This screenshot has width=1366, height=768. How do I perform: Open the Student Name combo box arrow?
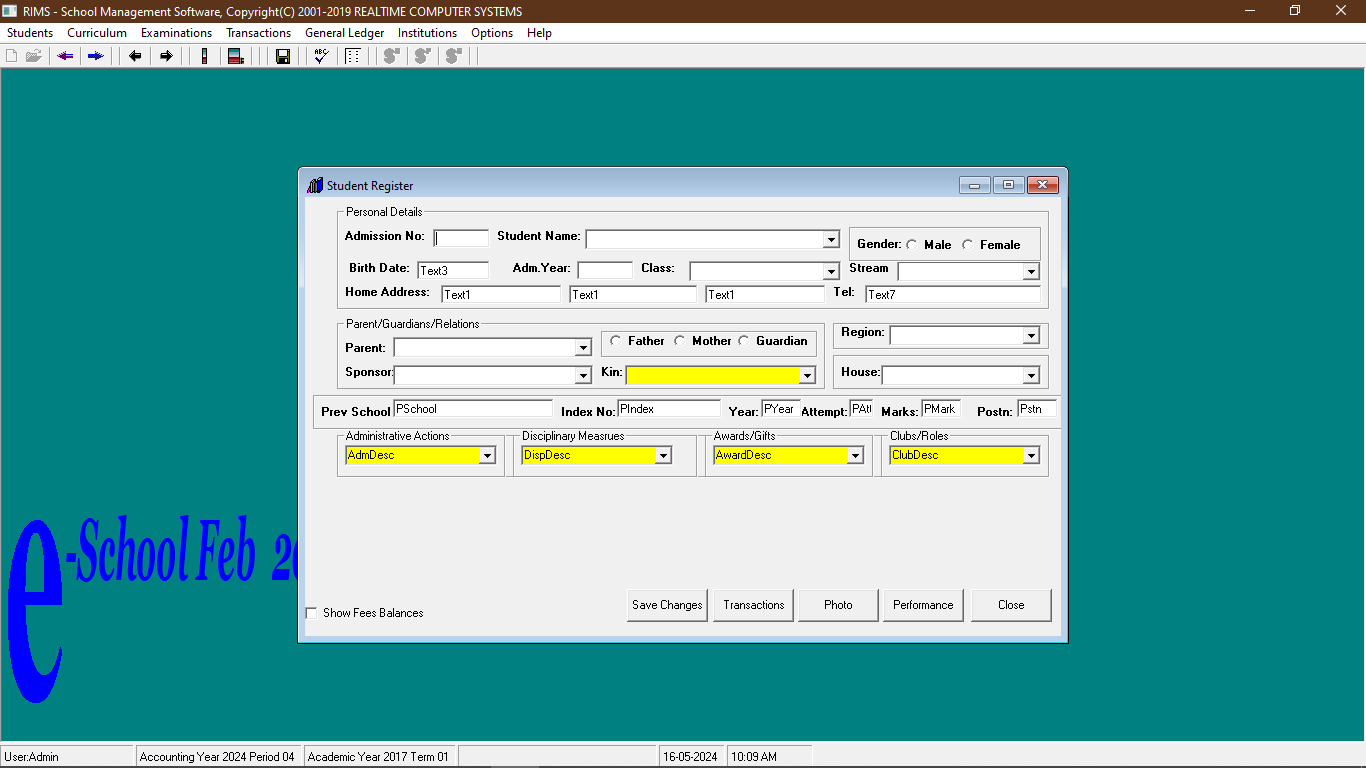click(x=830, y=239)
